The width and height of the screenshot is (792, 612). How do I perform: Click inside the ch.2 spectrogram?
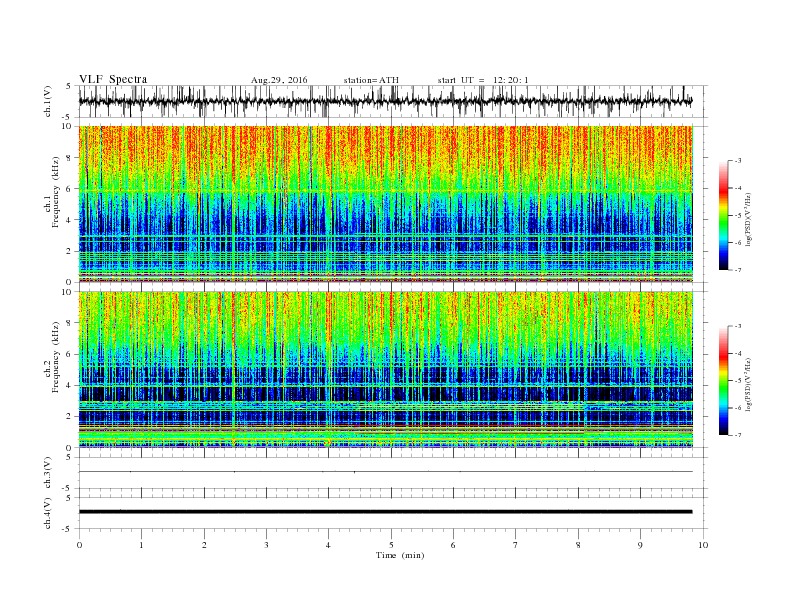385,369
